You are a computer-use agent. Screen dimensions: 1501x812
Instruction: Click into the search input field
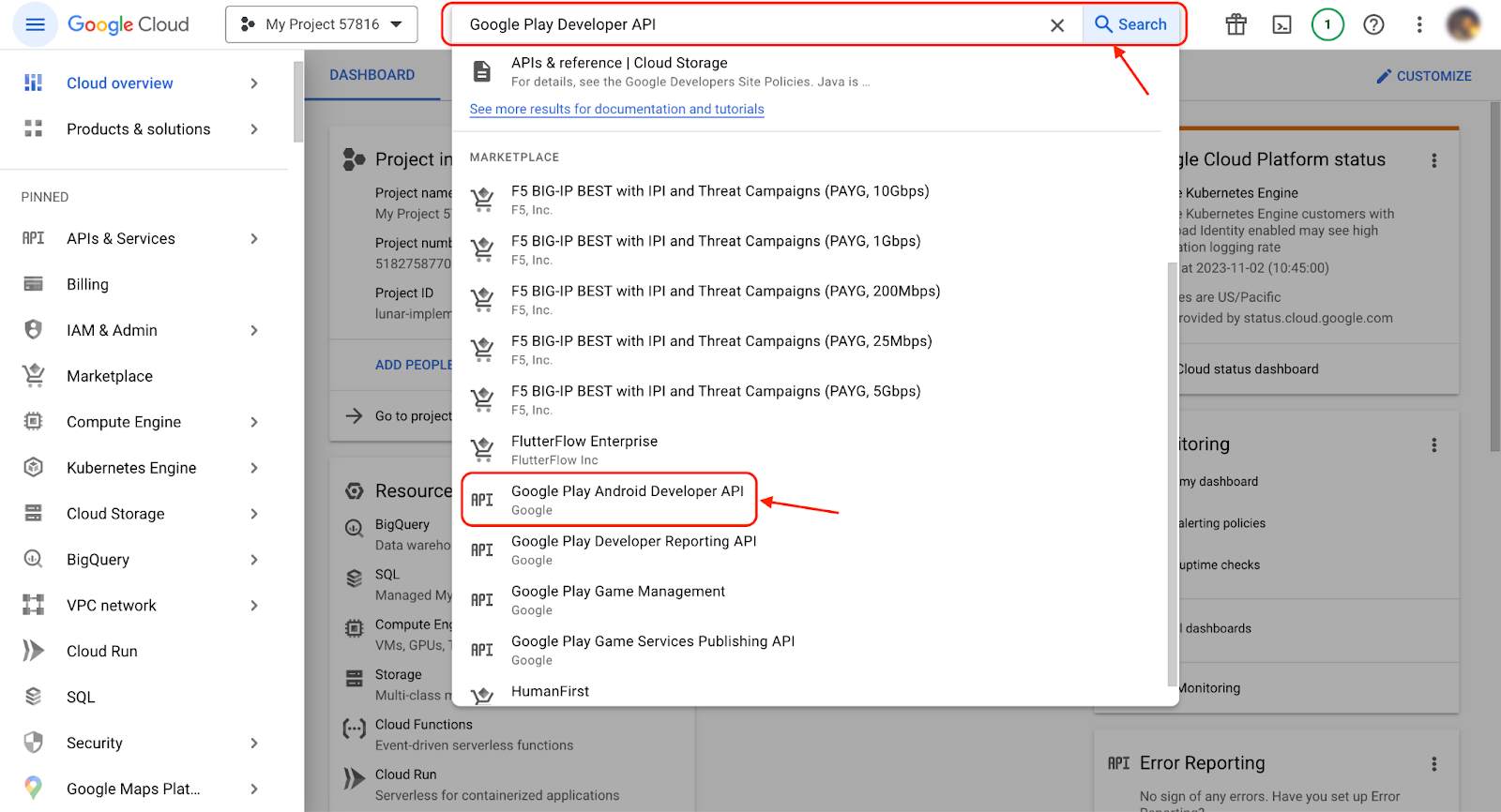[750, 24]
